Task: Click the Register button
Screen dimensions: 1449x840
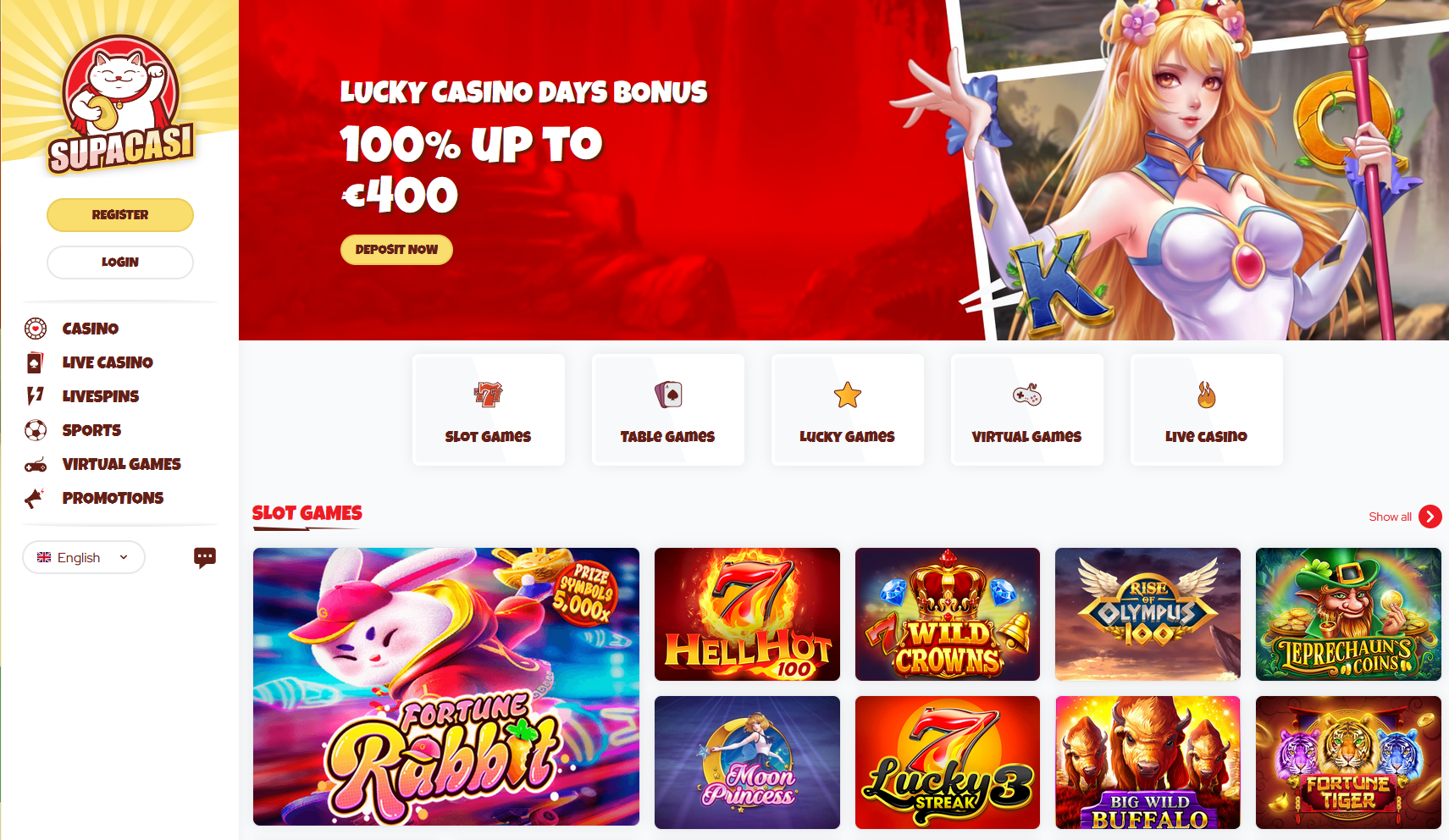Action: tap(120, 215)
